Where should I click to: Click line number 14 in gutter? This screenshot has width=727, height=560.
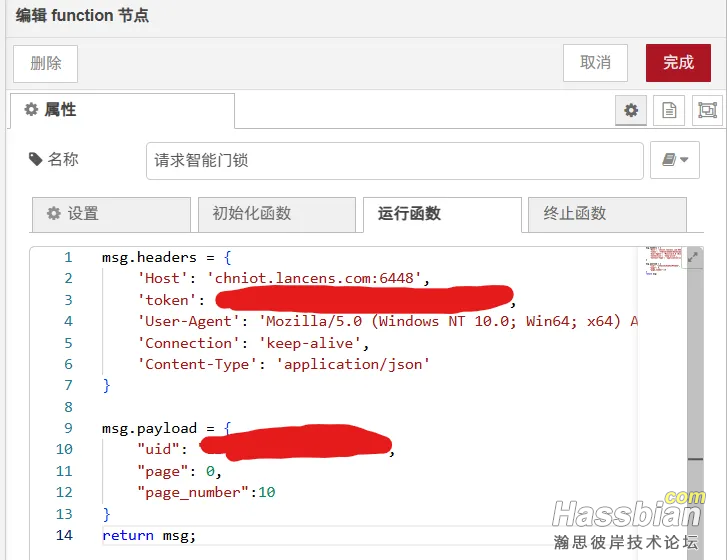(x=64, y=535)
